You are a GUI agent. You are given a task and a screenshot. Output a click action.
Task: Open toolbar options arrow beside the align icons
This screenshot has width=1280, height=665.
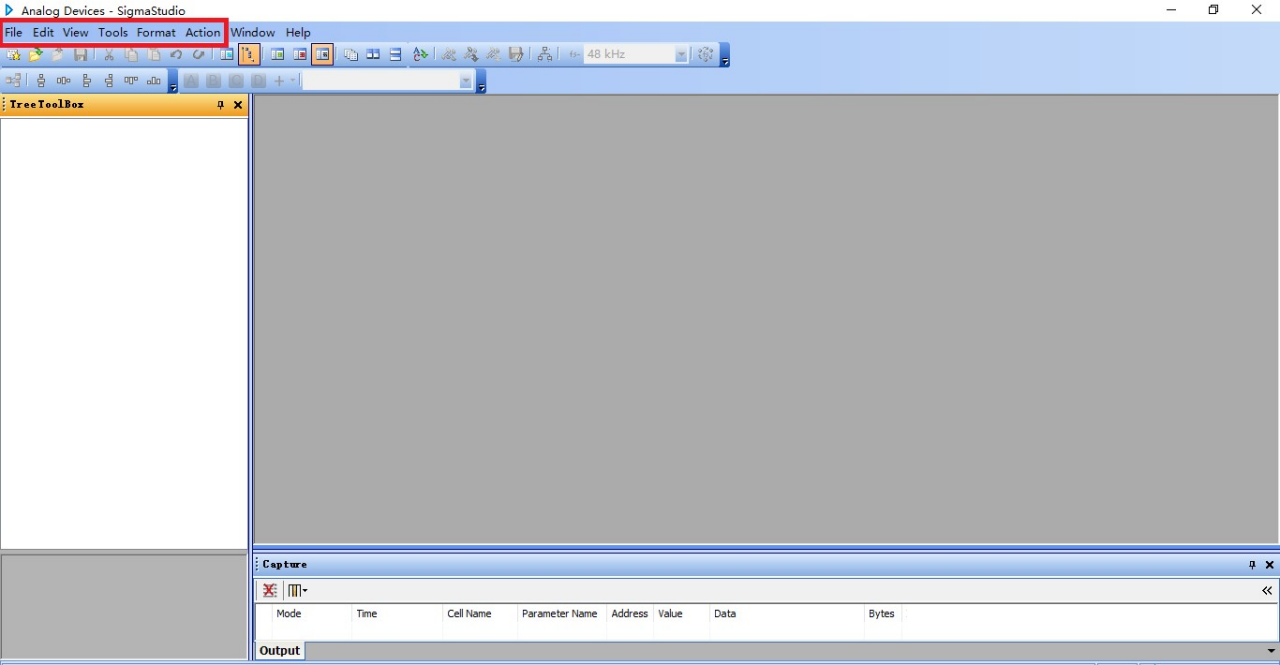(x=173, y=81)
